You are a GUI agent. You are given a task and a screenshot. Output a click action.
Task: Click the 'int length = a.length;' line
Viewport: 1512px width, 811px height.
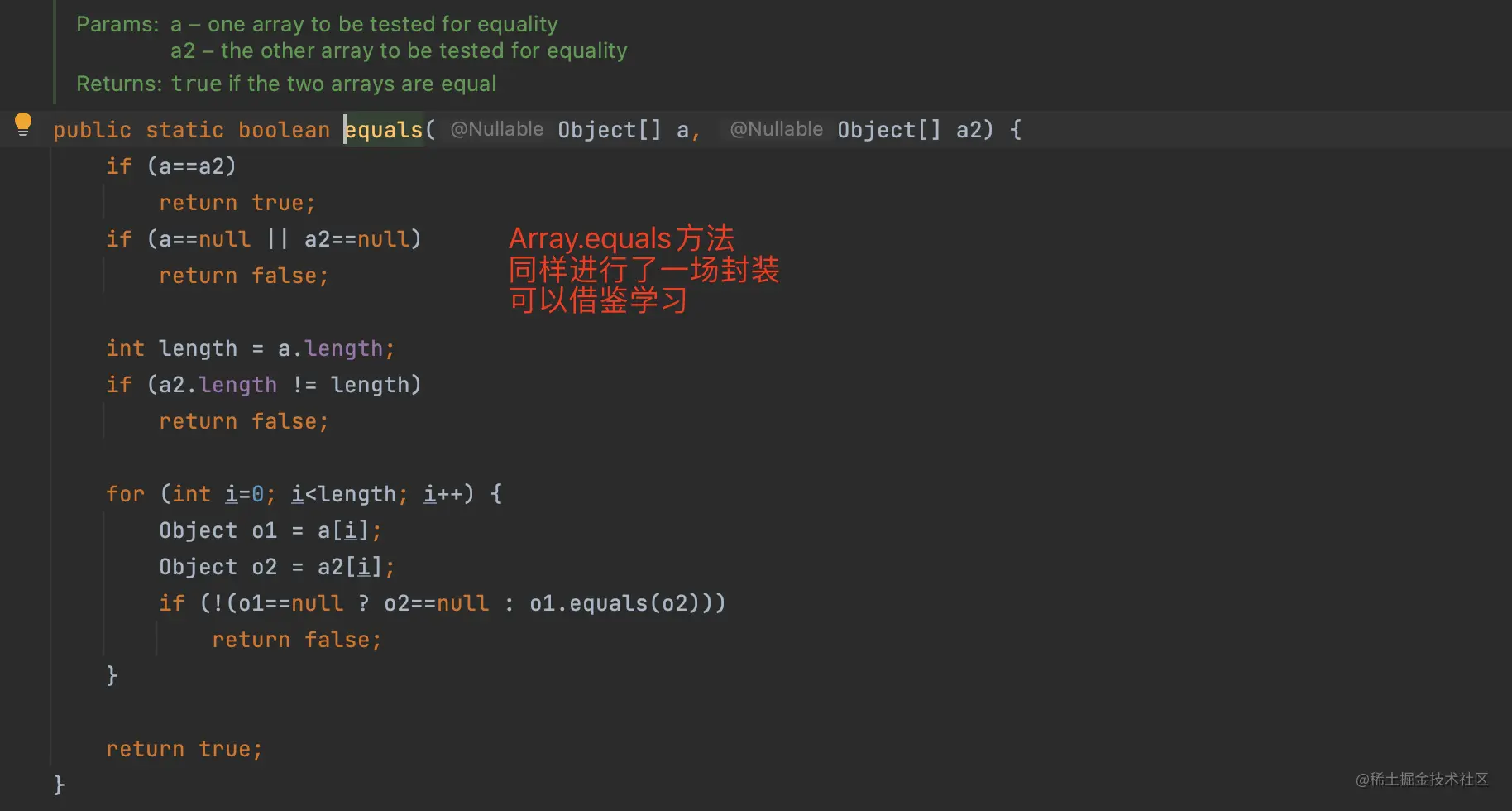(x=251, y=348)
